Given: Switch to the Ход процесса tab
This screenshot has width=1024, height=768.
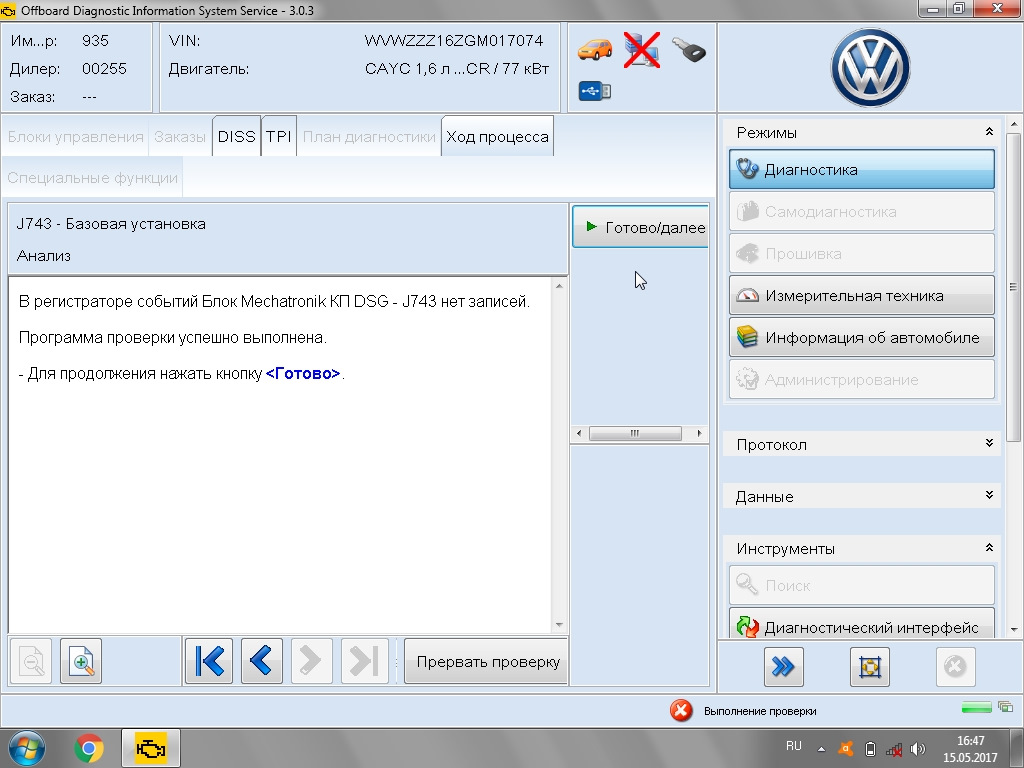Looking at the screenshot, I should pos(498,136).
